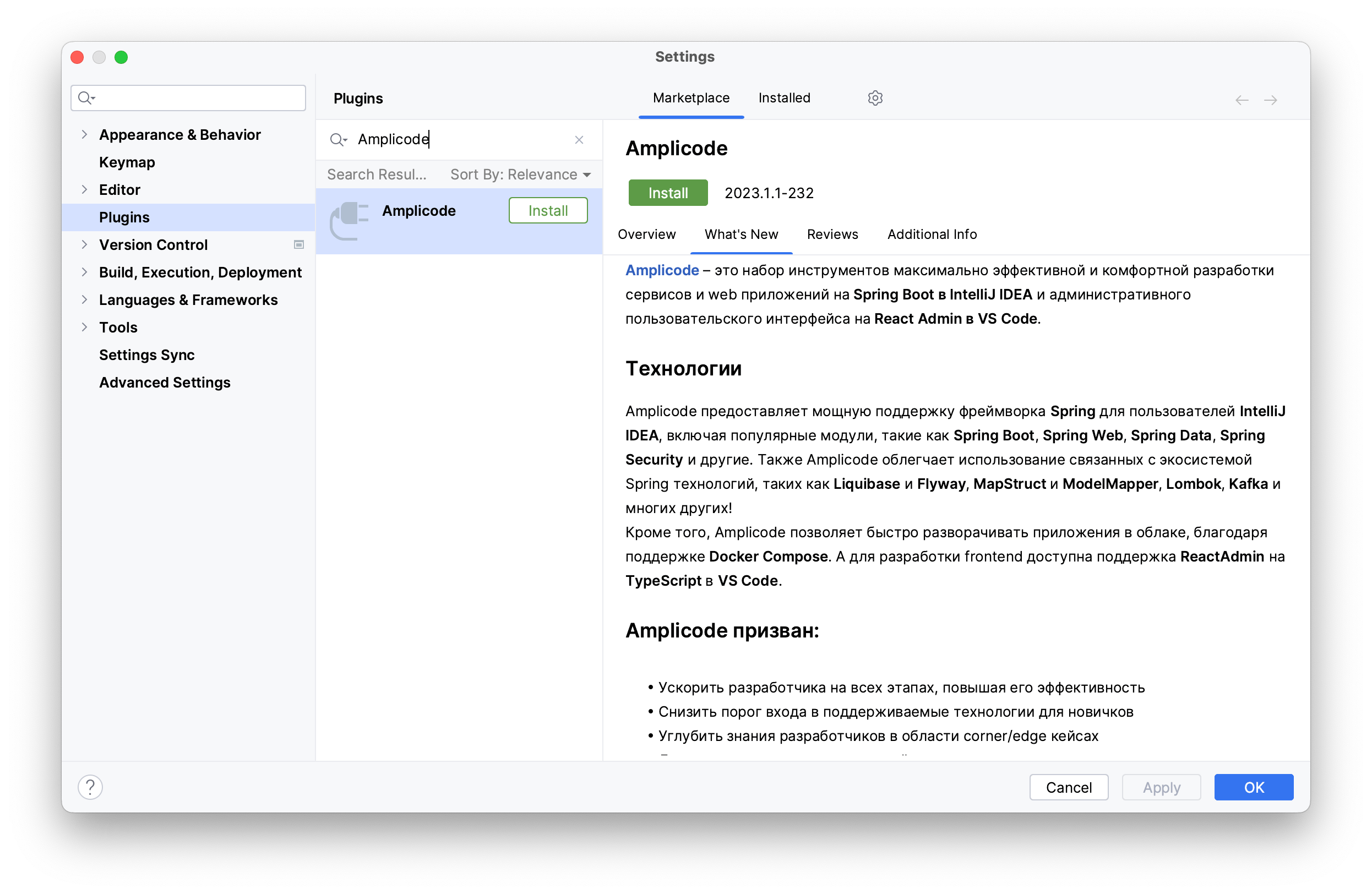Open the Amplicode hyperlink in description
1372x894 pixels.
point(662,270)
